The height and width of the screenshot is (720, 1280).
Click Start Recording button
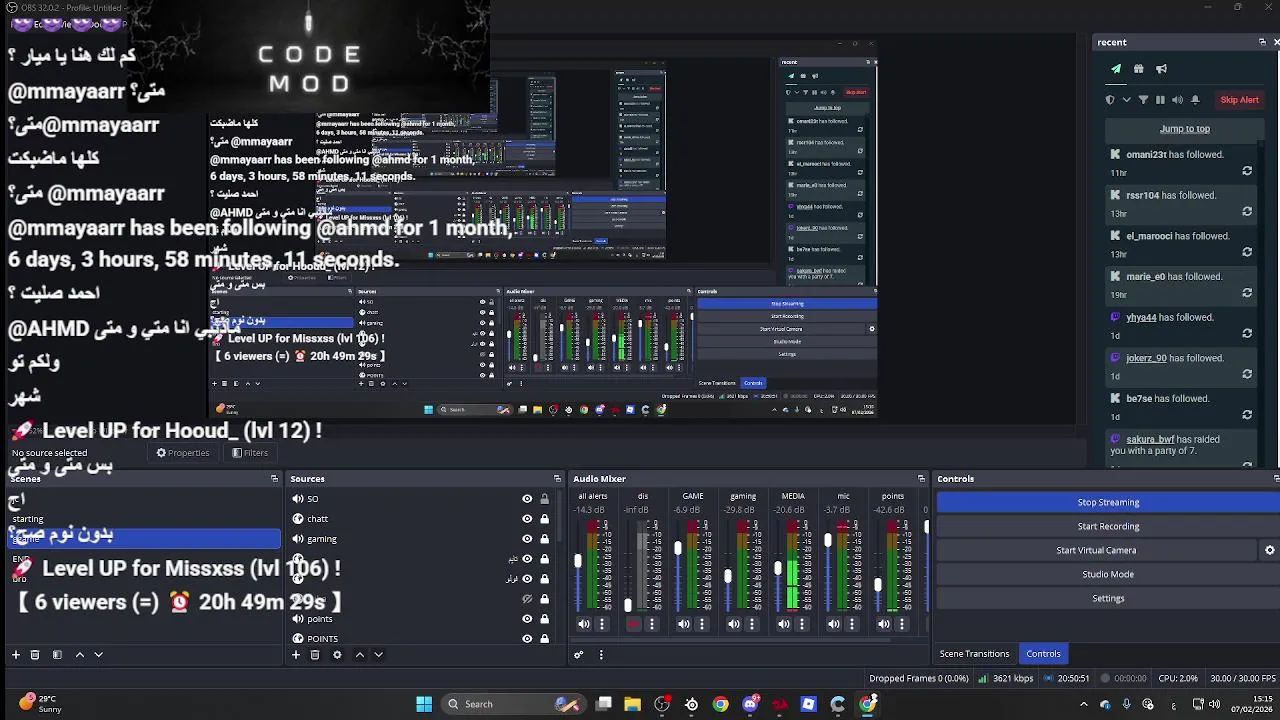pyautogui.click(x=1108, y=526)
